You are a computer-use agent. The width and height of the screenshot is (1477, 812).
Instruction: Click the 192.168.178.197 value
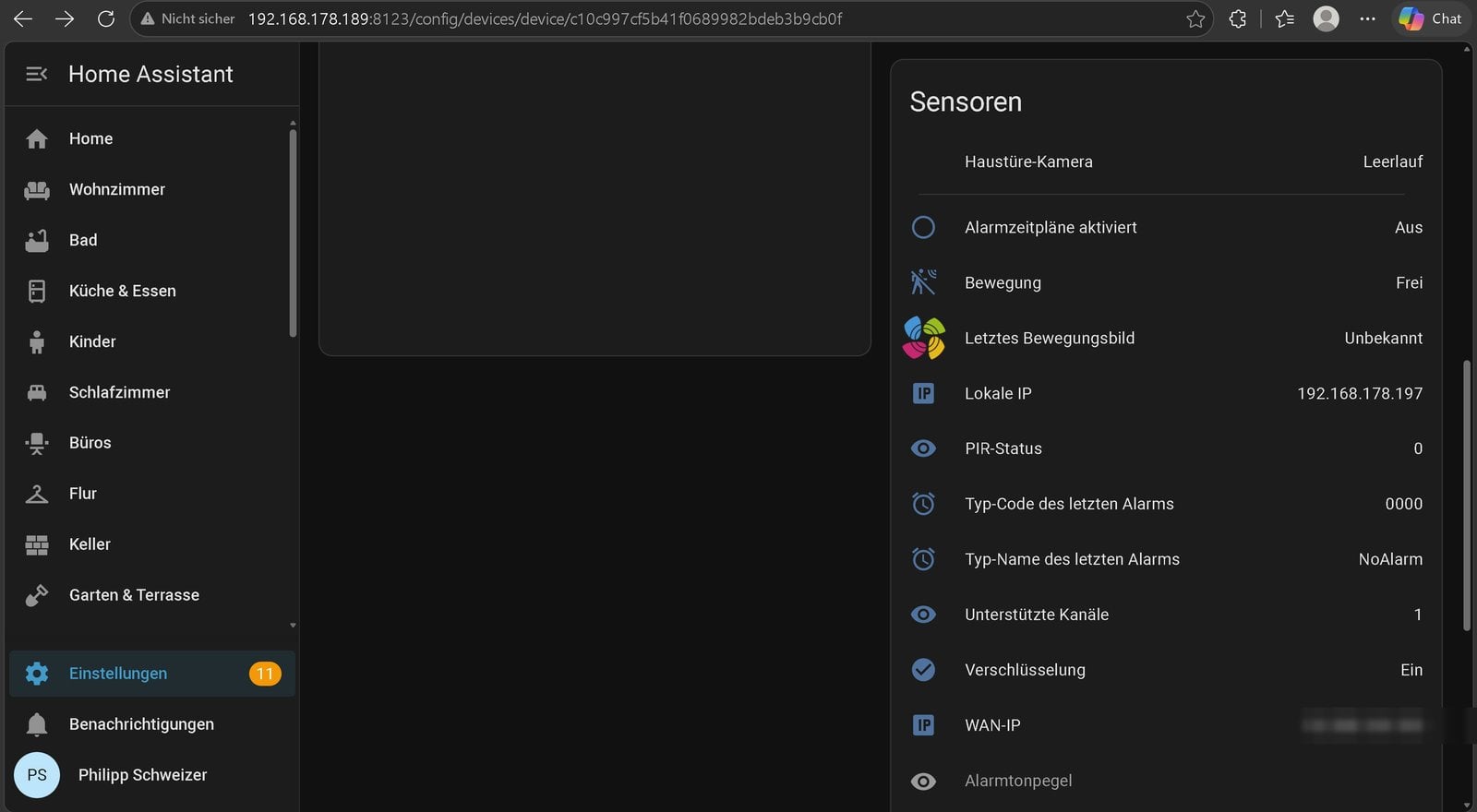point(1360,393)
